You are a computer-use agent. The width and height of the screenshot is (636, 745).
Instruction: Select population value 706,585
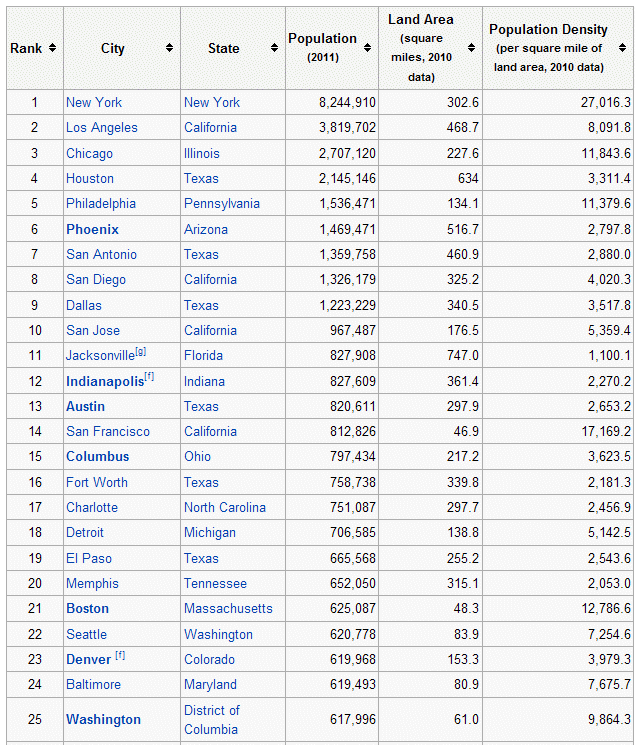(353, 533)
